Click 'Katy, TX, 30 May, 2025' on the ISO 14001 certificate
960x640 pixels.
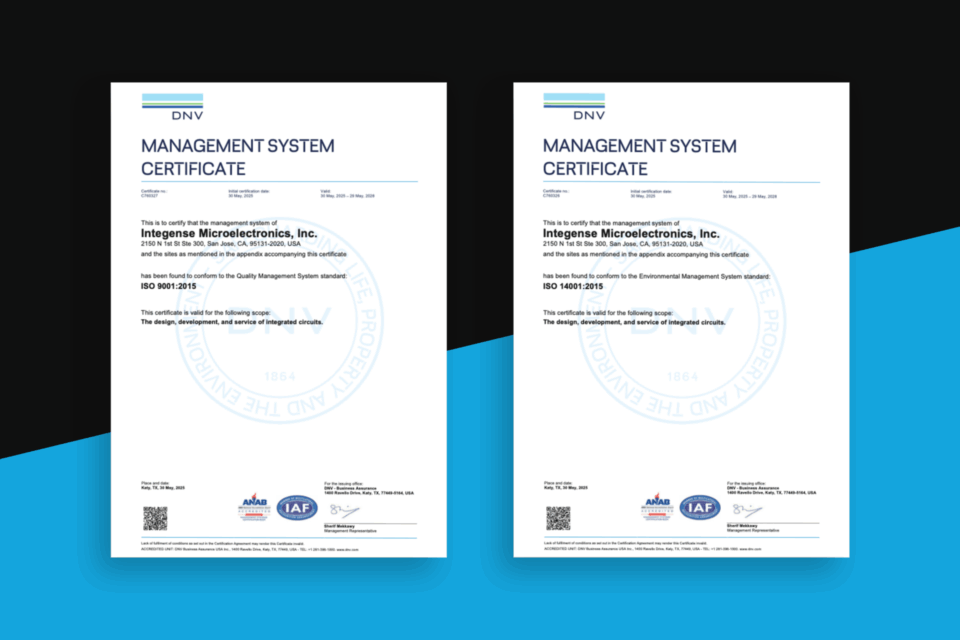click(x=566, y=488)
